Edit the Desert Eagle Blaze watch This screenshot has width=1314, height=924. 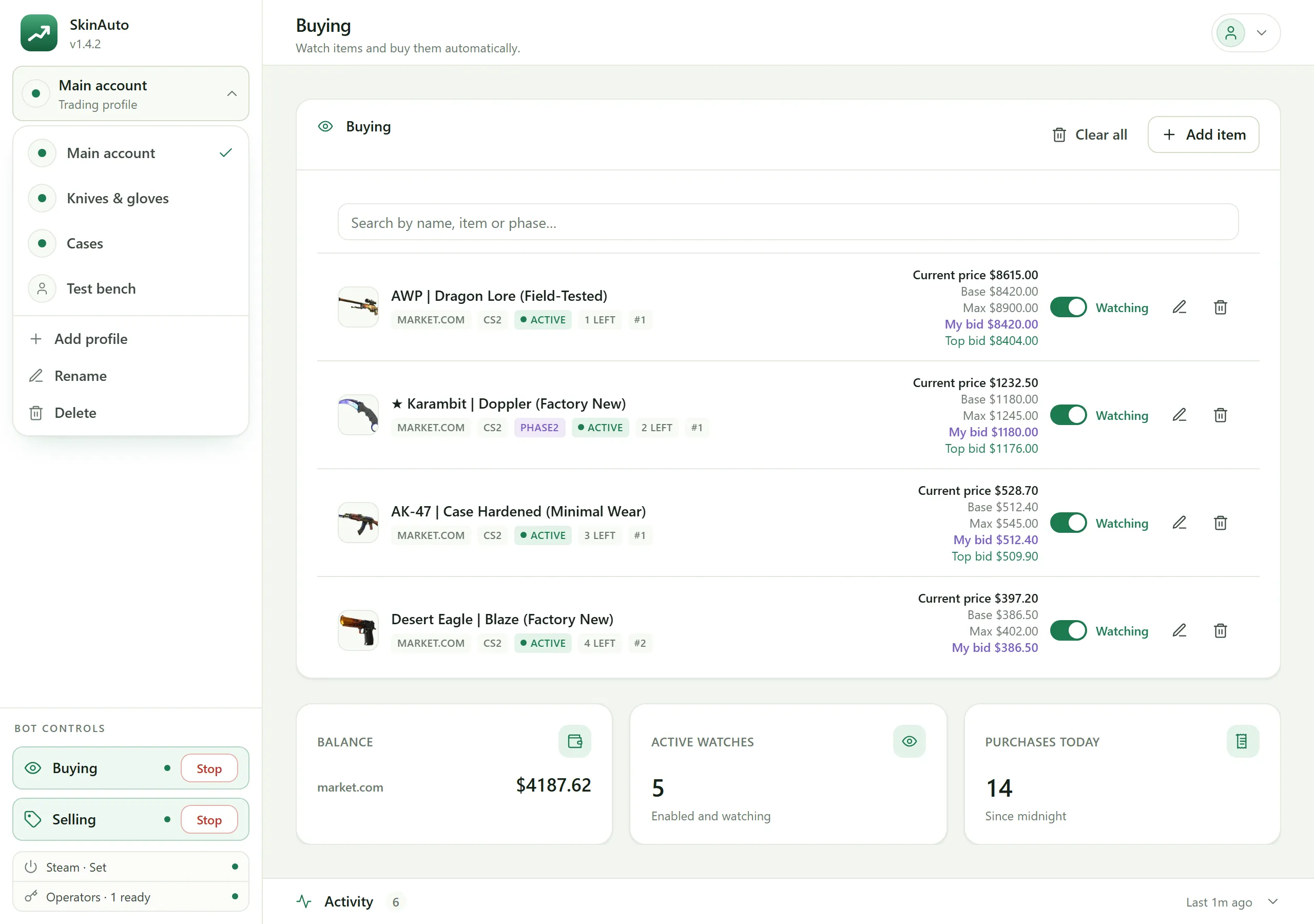coord(1180,630)
